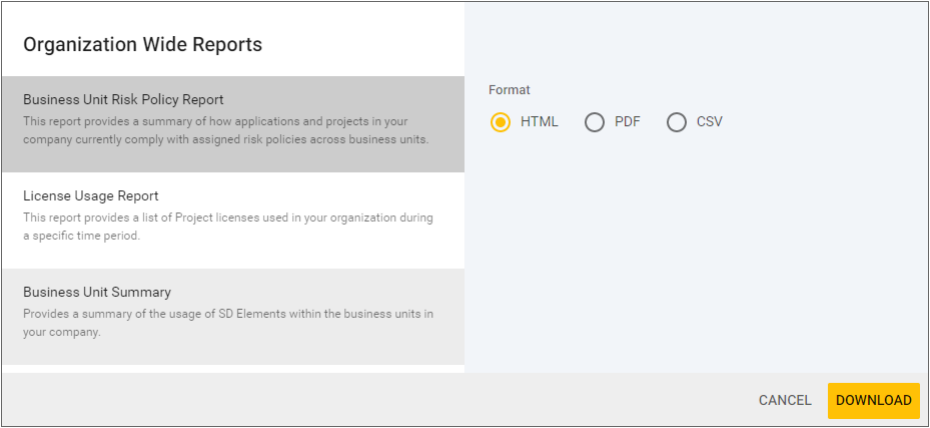This screenshot has height=428, width=930.
Task: Click the "PDF" label text
Action: (627, 122)
